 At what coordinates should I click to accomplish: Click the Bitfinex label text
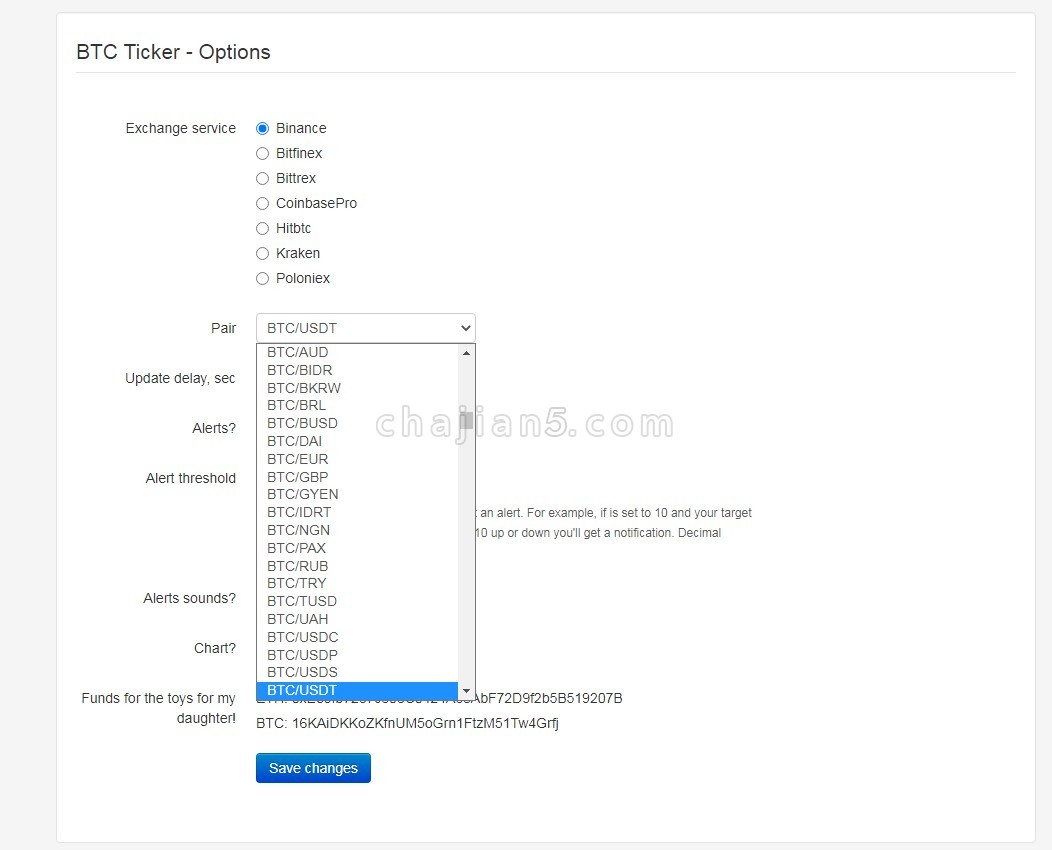pos(299,154)
